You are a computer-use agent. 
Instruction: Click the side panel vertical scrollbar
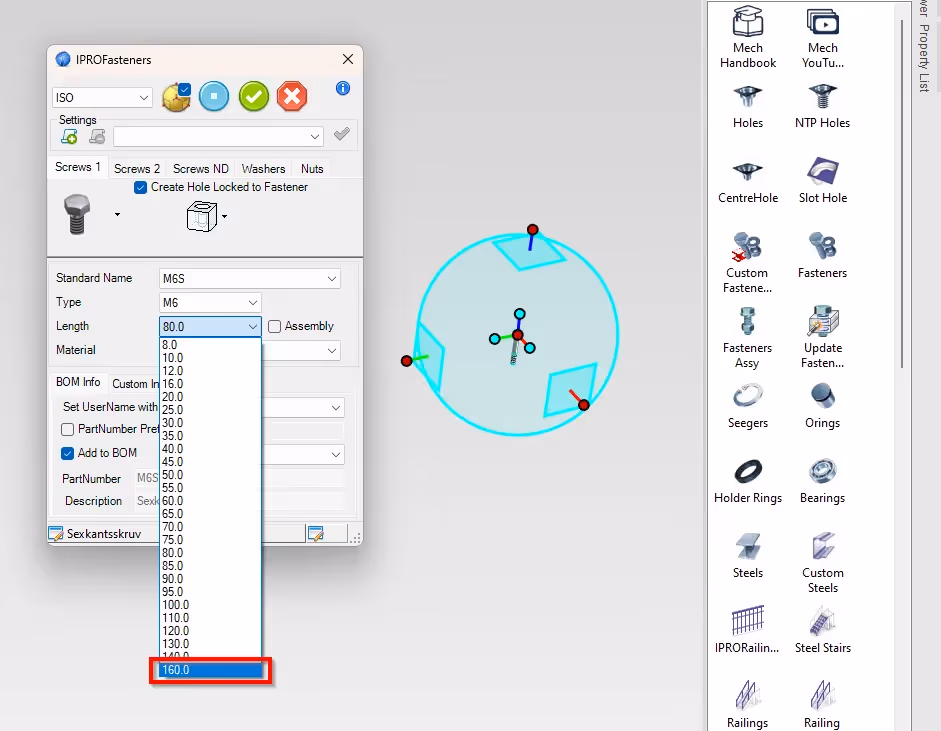902,195
